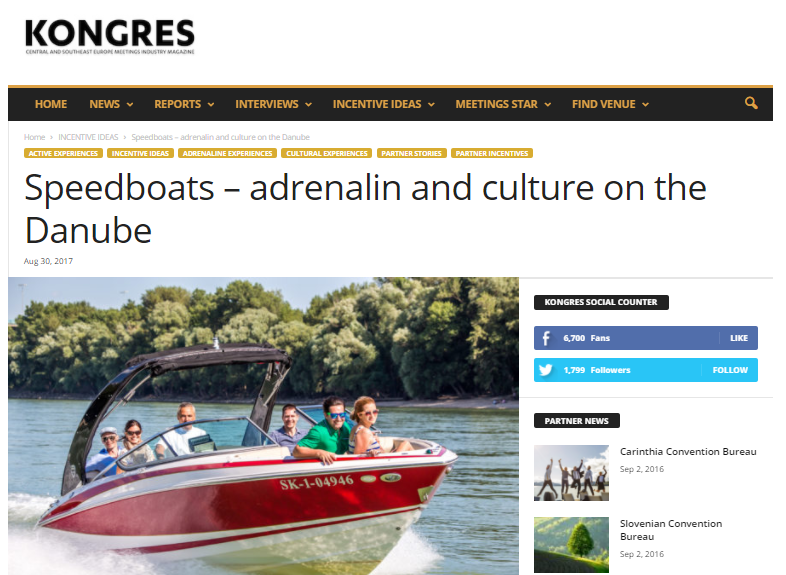Expand the Find Venue dropdown arrow
Viewport: 786px width, 575px height.
tap(646, 104)
